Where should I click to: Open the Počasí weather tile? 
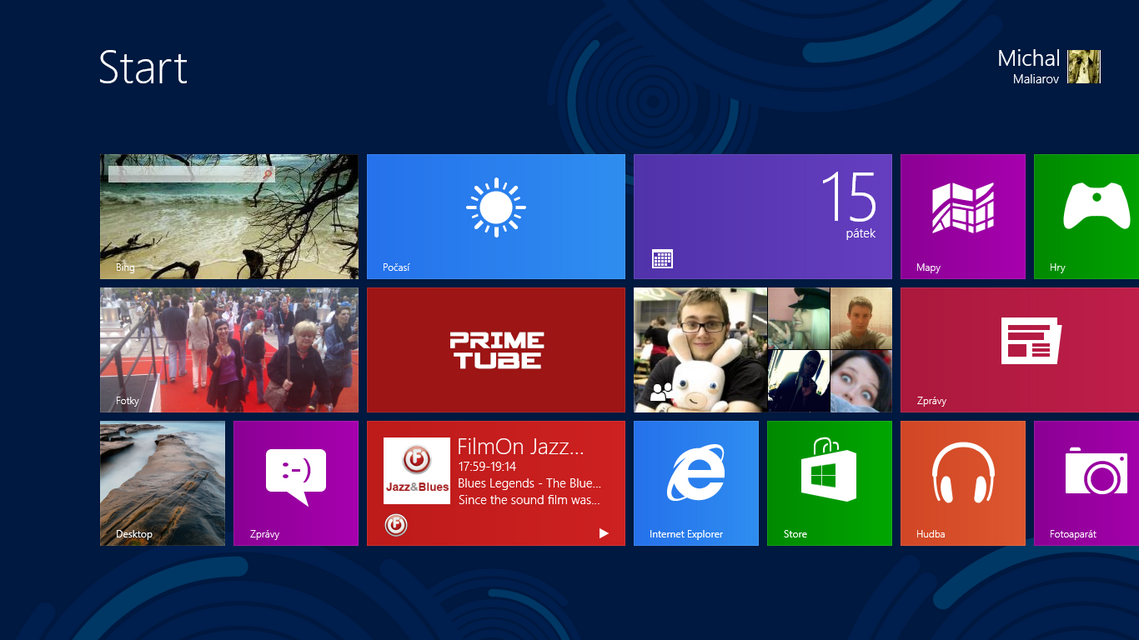[x=496, y=216]
